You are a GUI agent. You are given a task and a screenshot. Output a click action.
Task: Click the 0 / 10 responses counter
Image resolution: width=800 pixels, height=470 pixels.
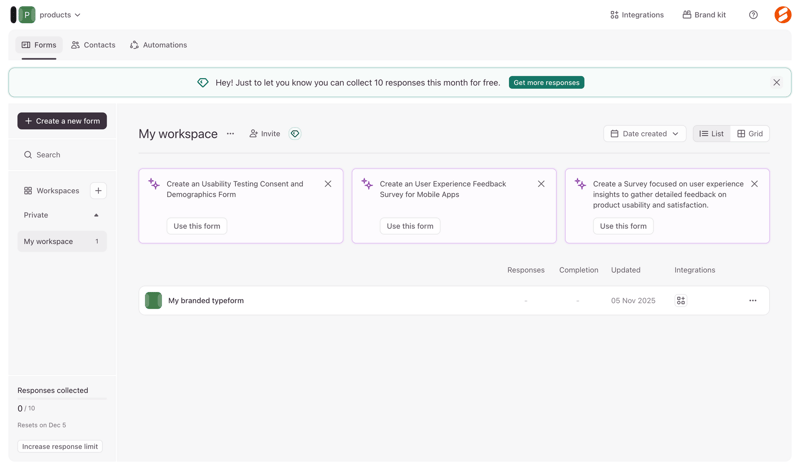[x=26, y=408]
